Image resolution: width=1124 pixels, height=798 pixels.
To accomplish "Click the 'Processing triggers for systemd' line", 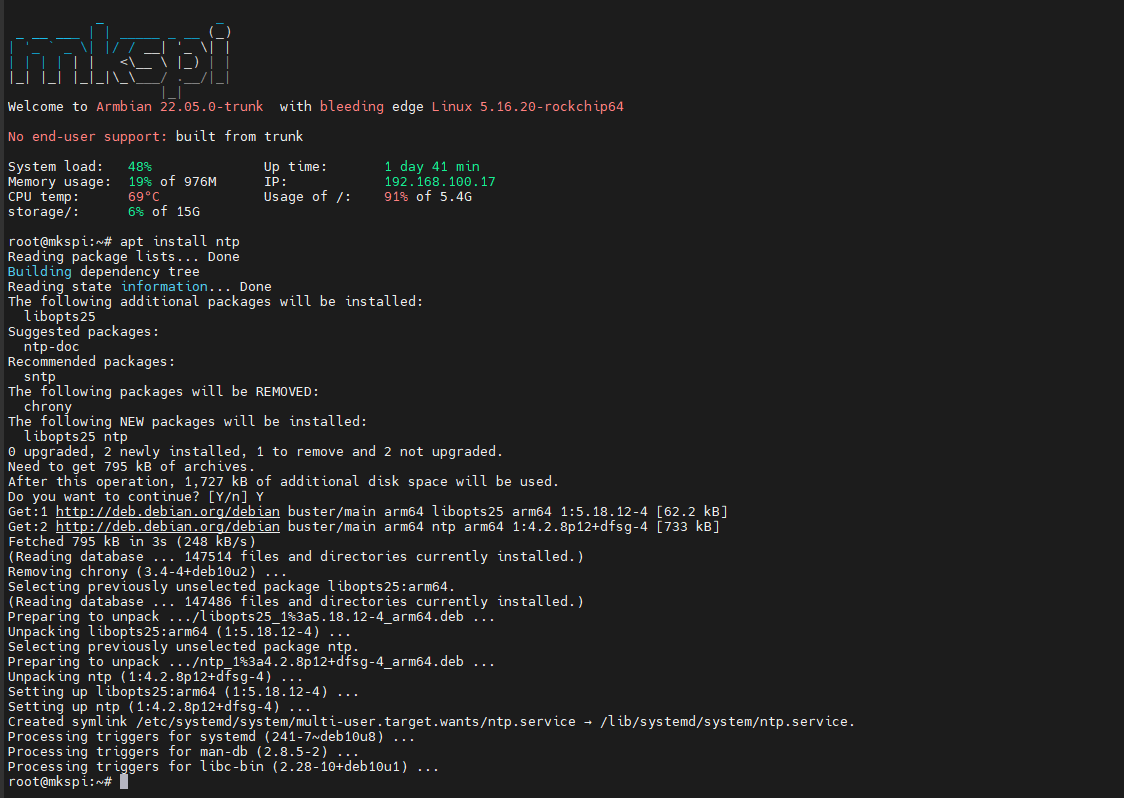I will [211, 737].
